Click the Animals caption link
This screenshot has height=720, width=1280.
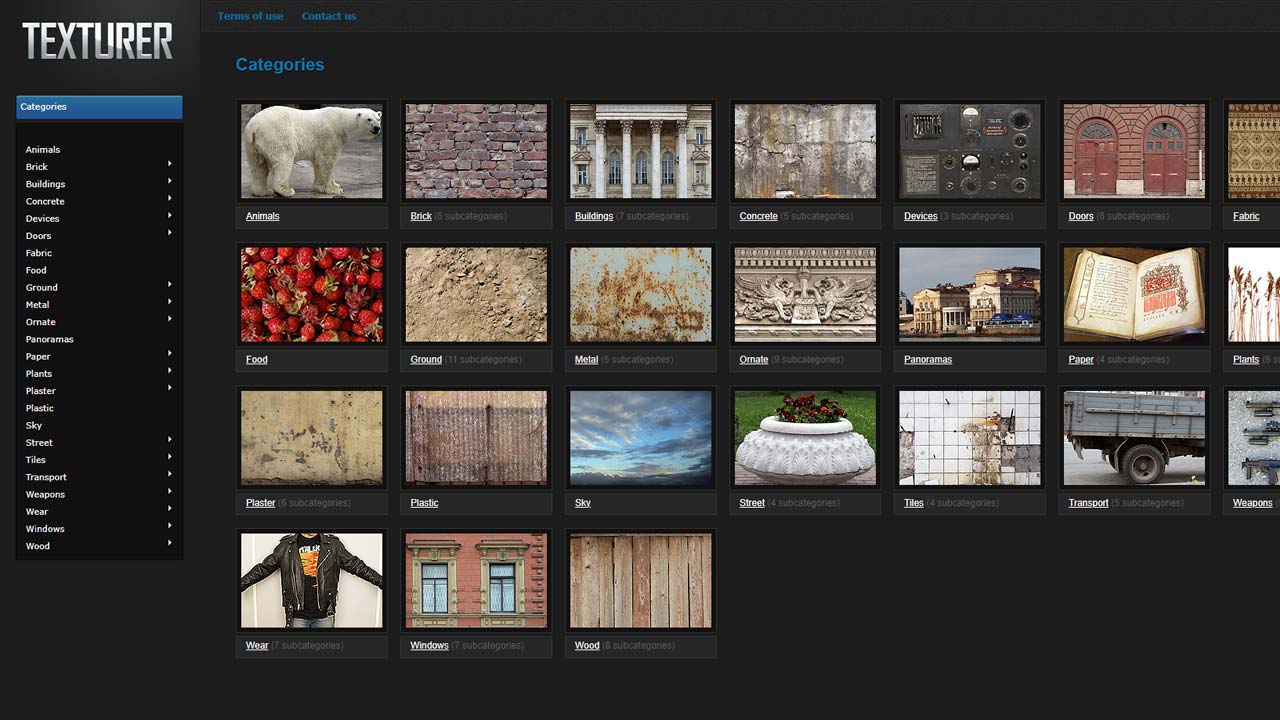263,216
